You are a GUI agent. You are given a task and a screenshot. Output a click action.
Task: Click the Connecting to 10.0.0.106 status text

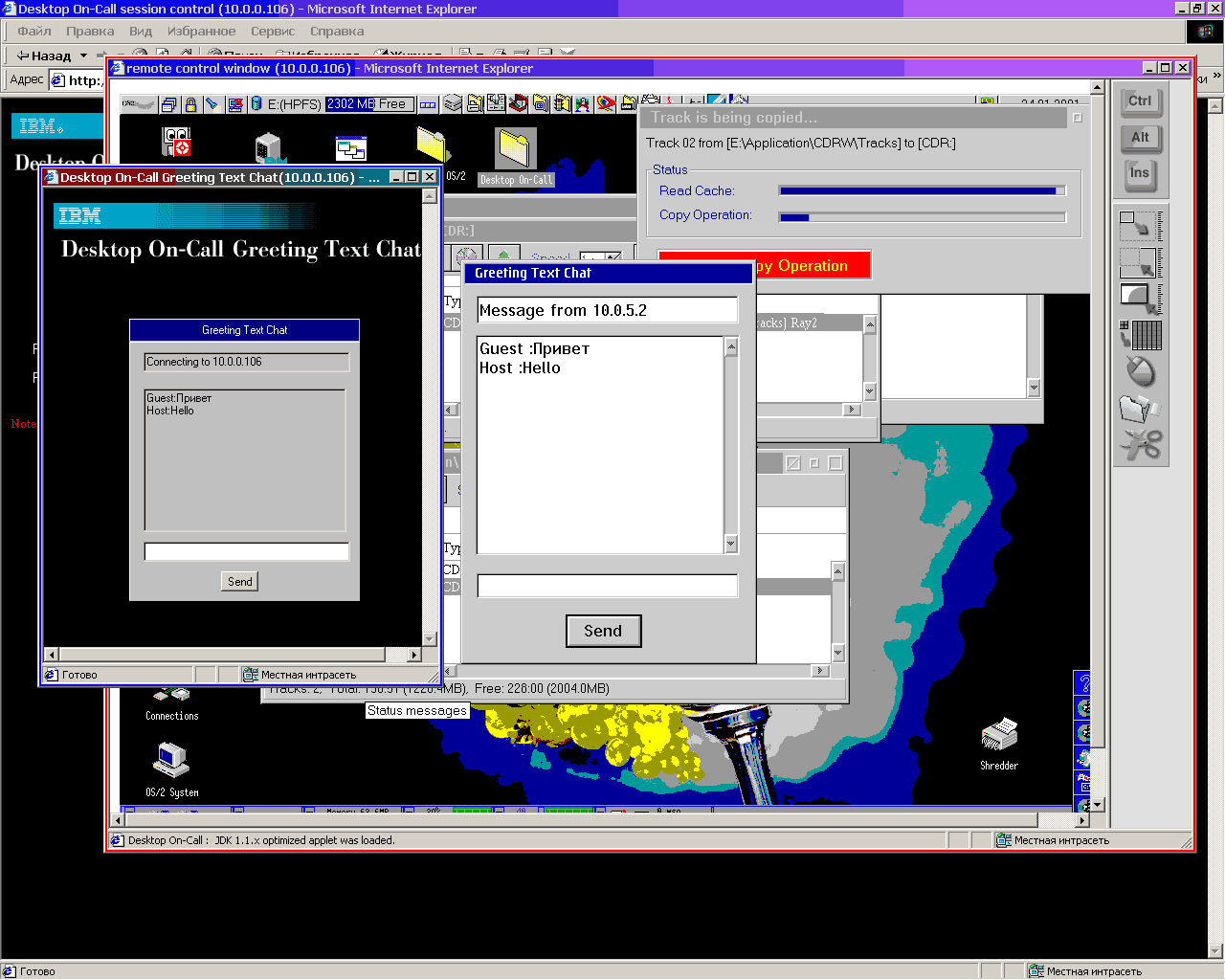point(204,362)
